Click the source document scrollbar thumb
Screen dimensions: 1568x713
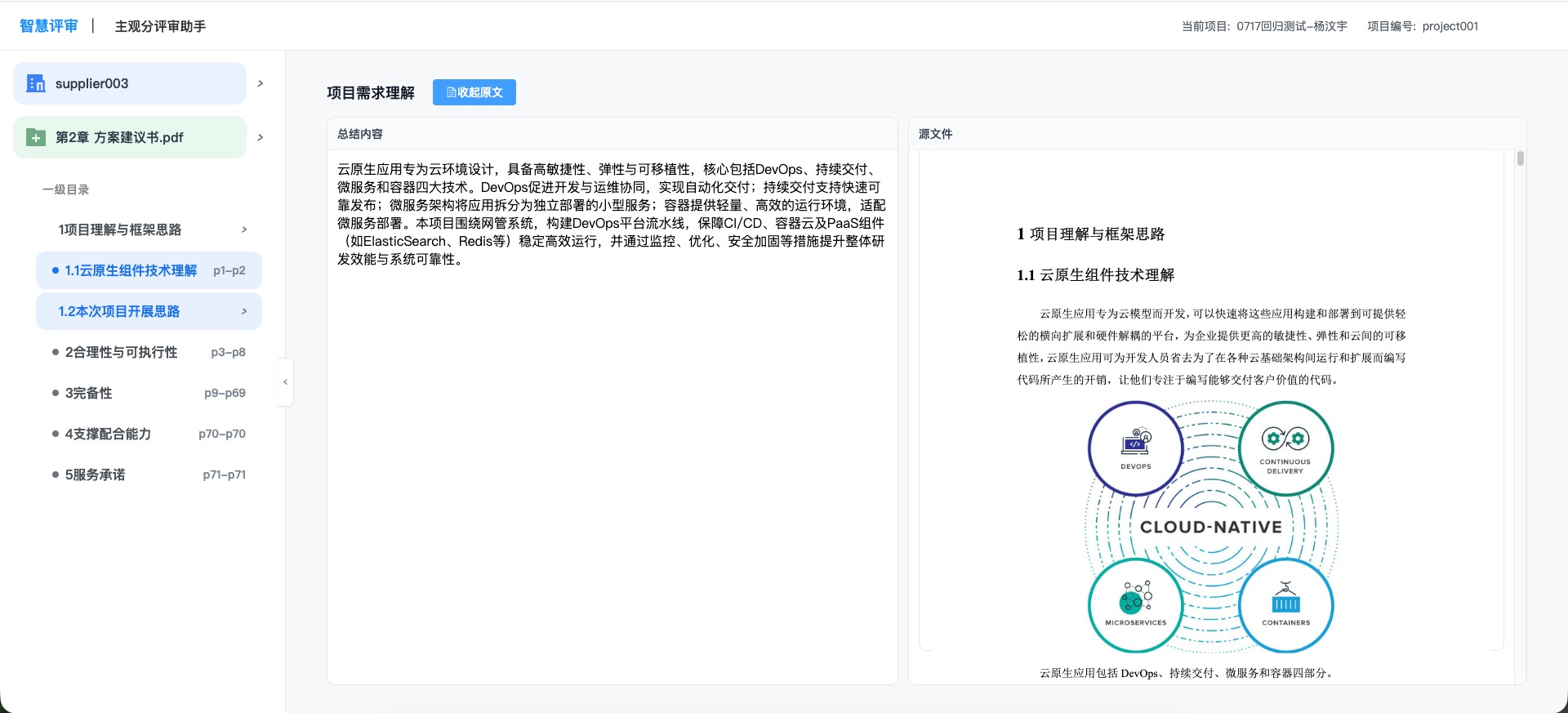(1520, 158)
